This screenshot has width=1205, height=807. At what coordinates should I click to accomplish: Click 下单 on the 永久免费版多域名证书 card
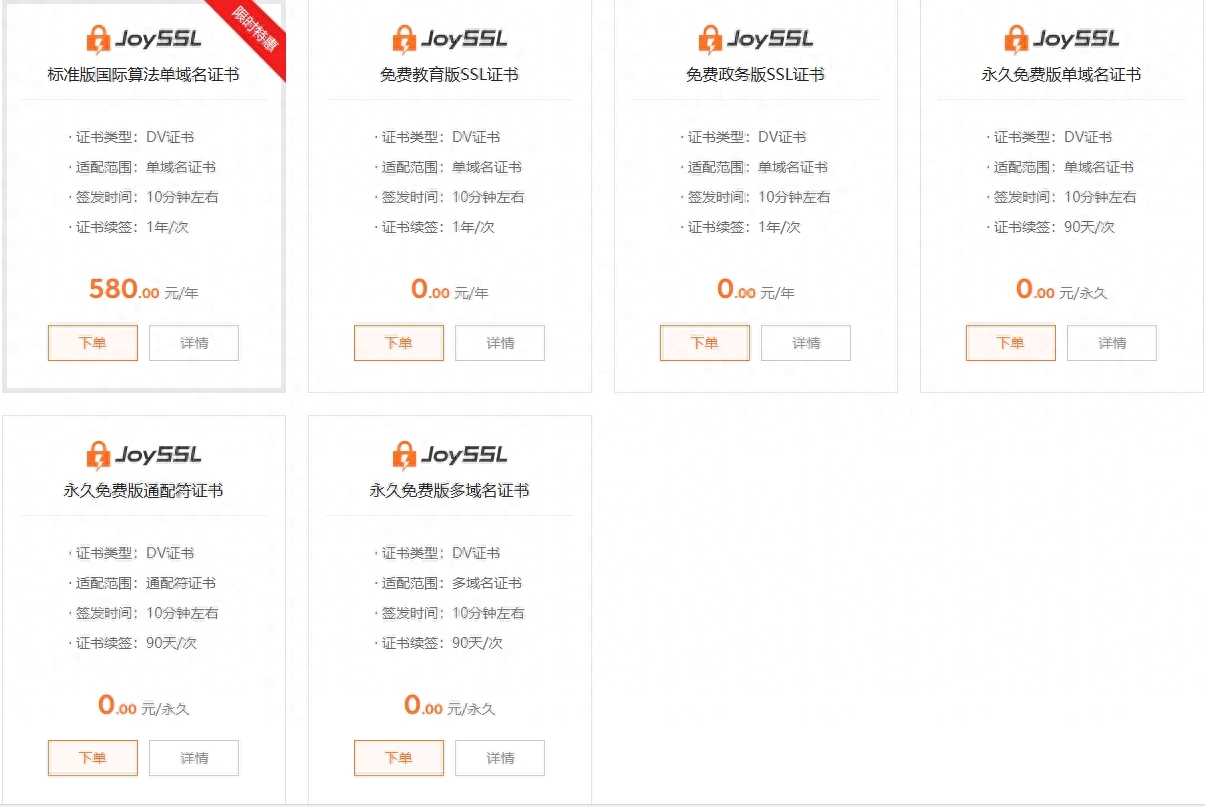(x=398, y=758)
